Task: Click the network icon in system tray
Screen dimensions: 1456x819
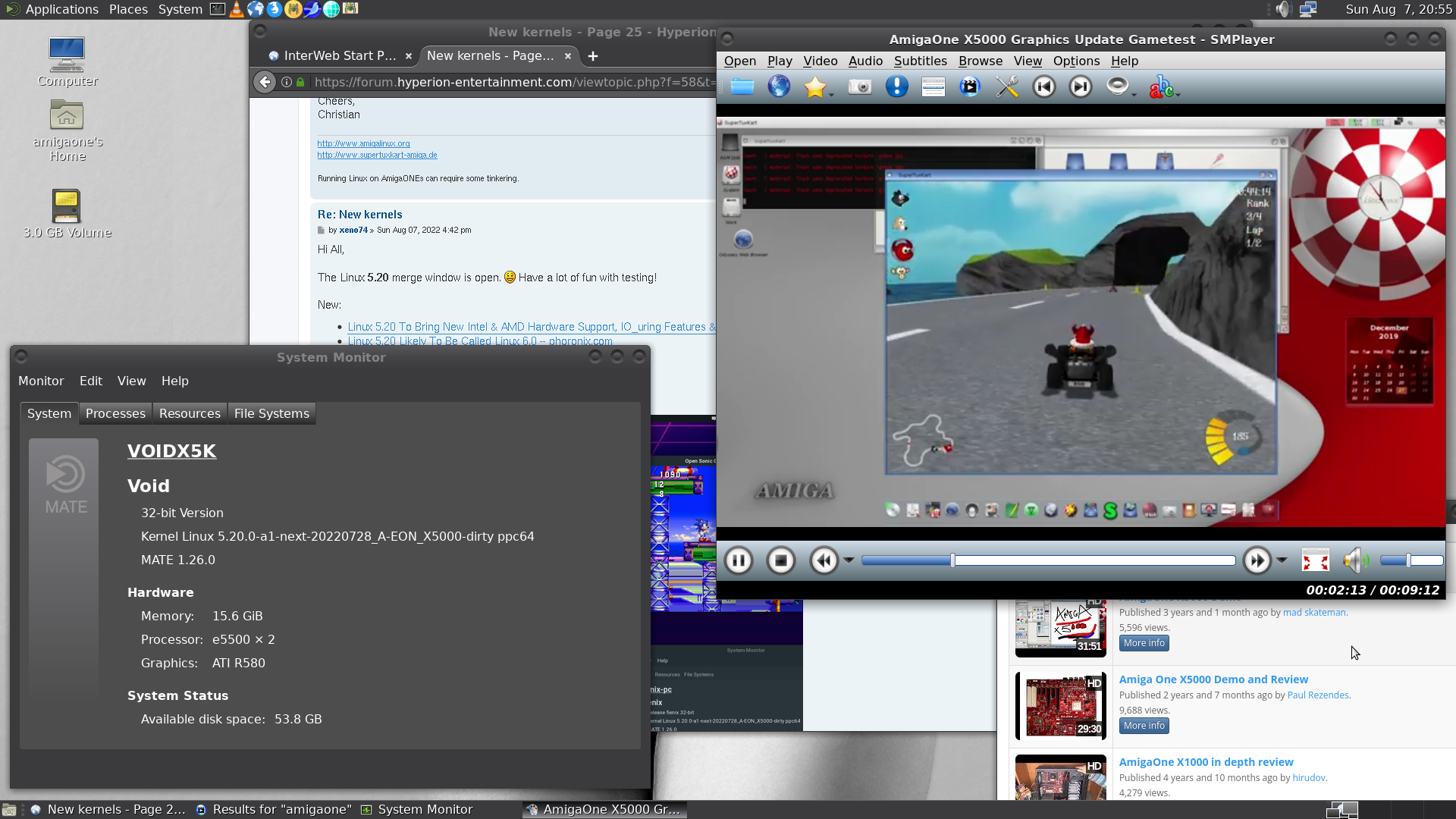Action: pos(1308,9)
